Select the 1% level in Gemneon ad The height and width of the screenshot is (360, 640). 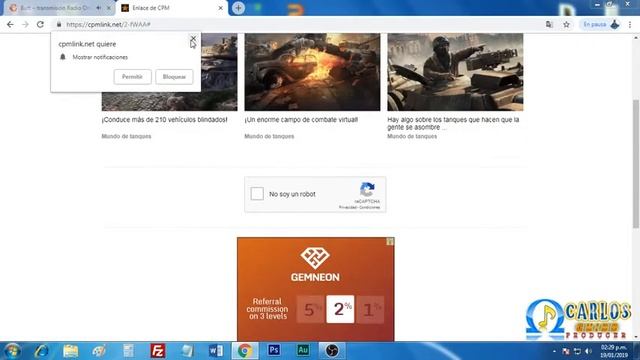tap(370, 309)
